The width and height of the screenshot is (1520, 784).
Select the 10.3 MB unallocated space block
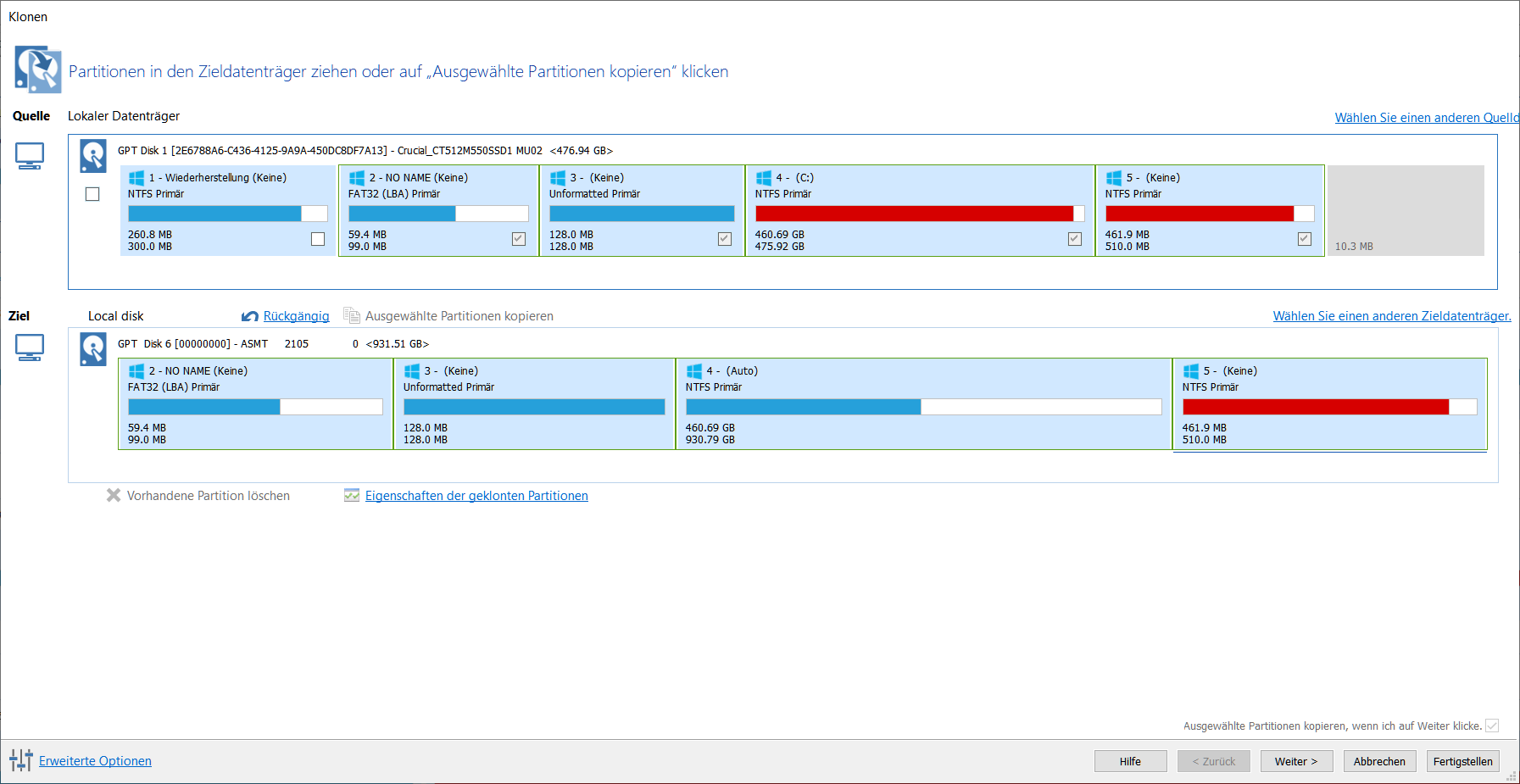coord(1406,210)
